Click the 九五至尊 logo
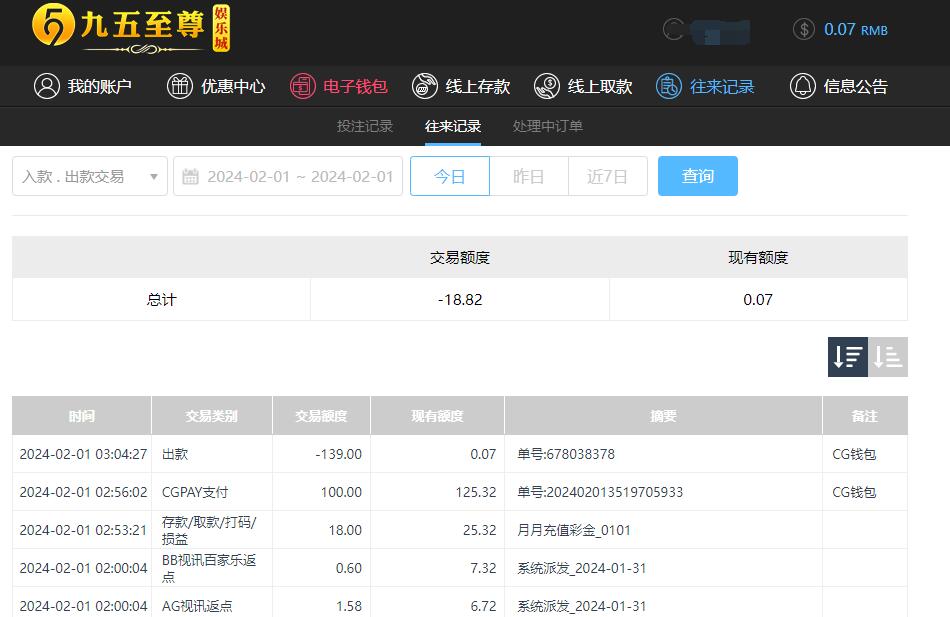Image resolution: width=950 pixels, height=617 pixels. [x=130, y=27]
